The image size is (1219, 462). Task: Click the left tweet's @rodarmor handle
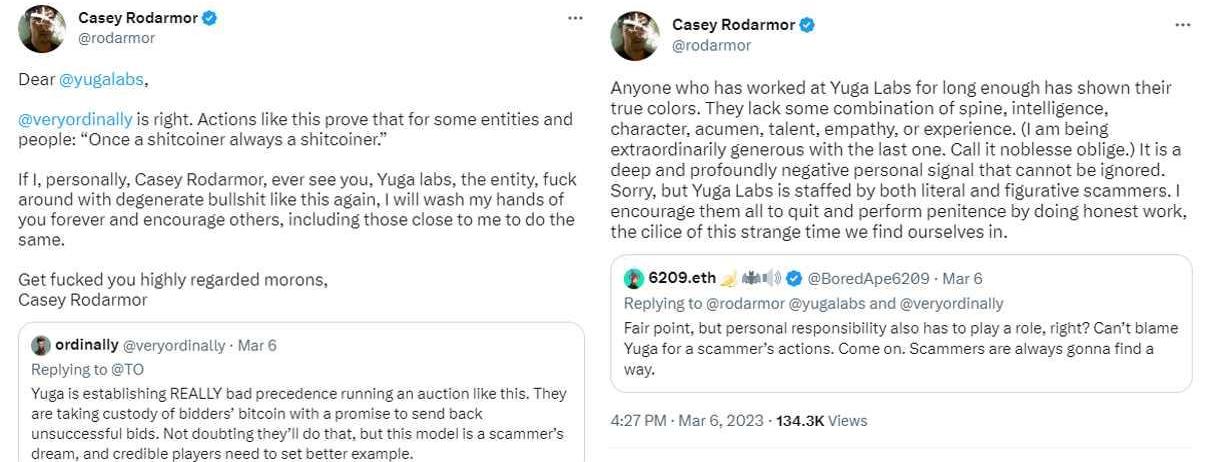115,38
